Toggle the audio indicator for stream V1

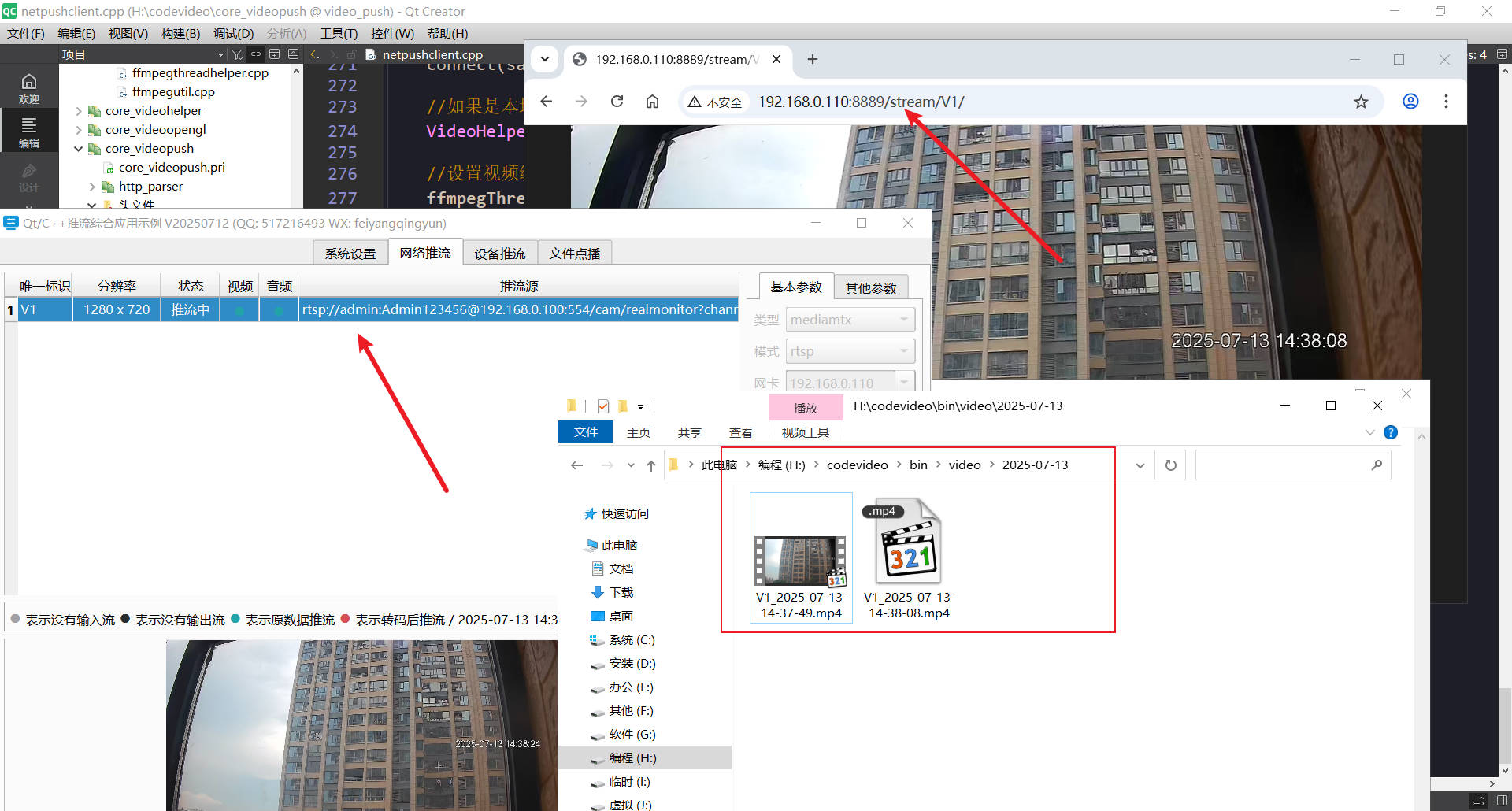pyautogui.click(x=279, y=309)
